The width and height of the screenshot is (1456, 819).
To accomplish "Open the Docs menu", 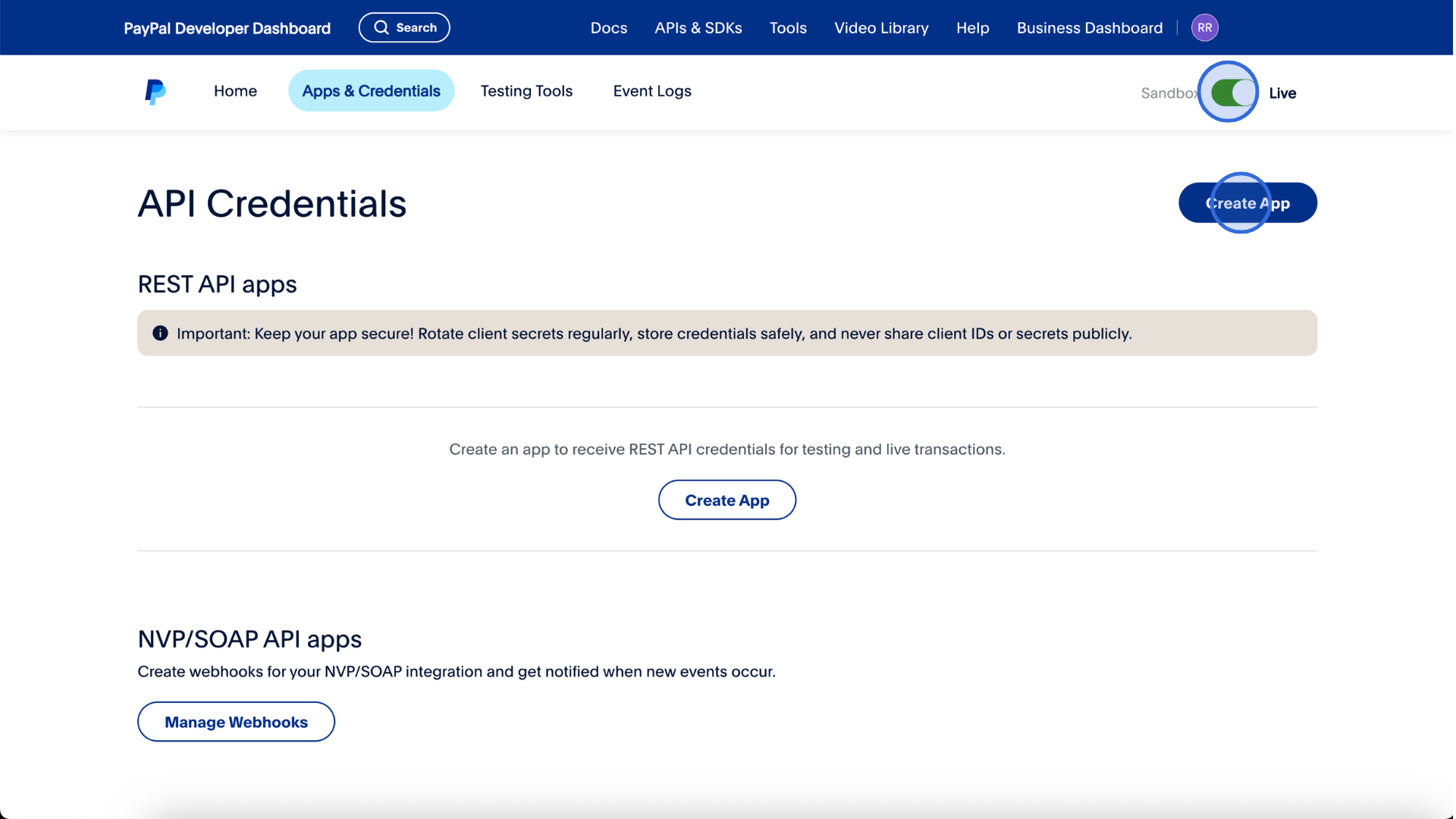I will [x=609, y=28].
